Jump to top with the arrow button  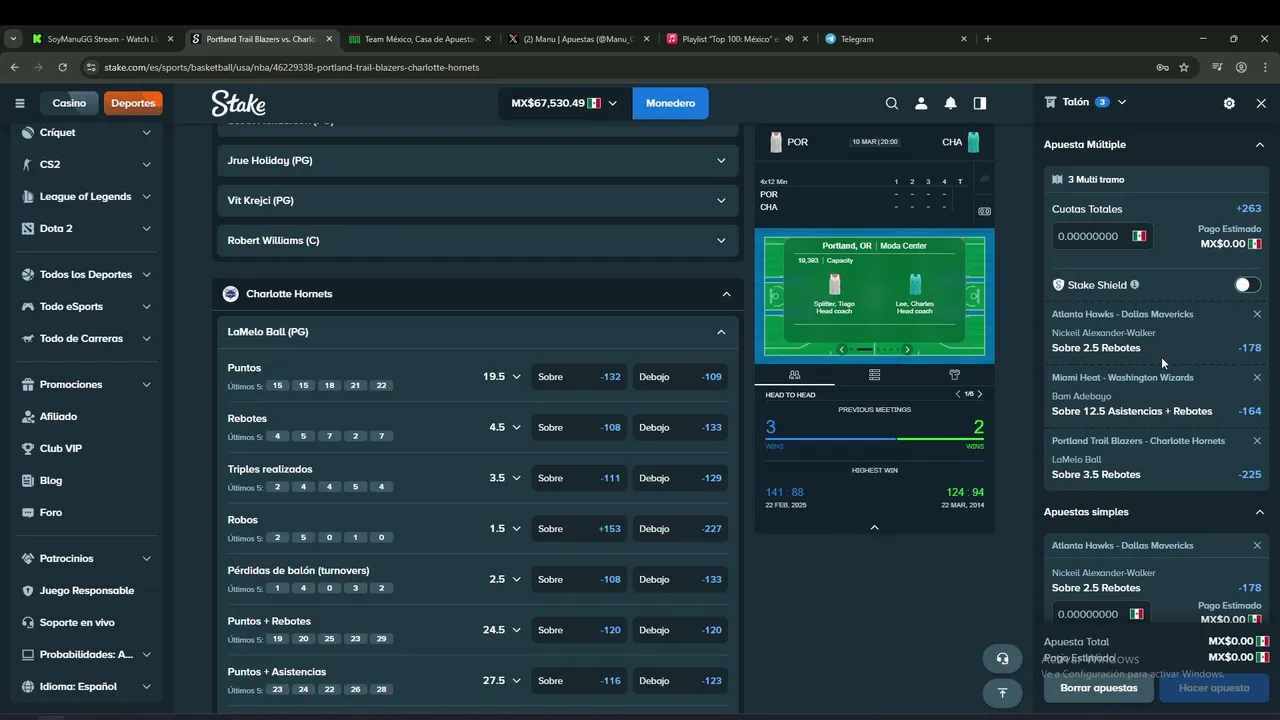pyautogui.click(x=1002, y=692)
